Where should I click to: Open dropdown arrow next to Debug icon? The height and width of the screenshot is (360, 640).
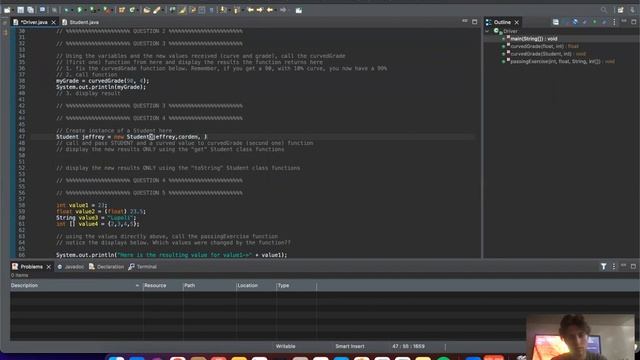72,10
